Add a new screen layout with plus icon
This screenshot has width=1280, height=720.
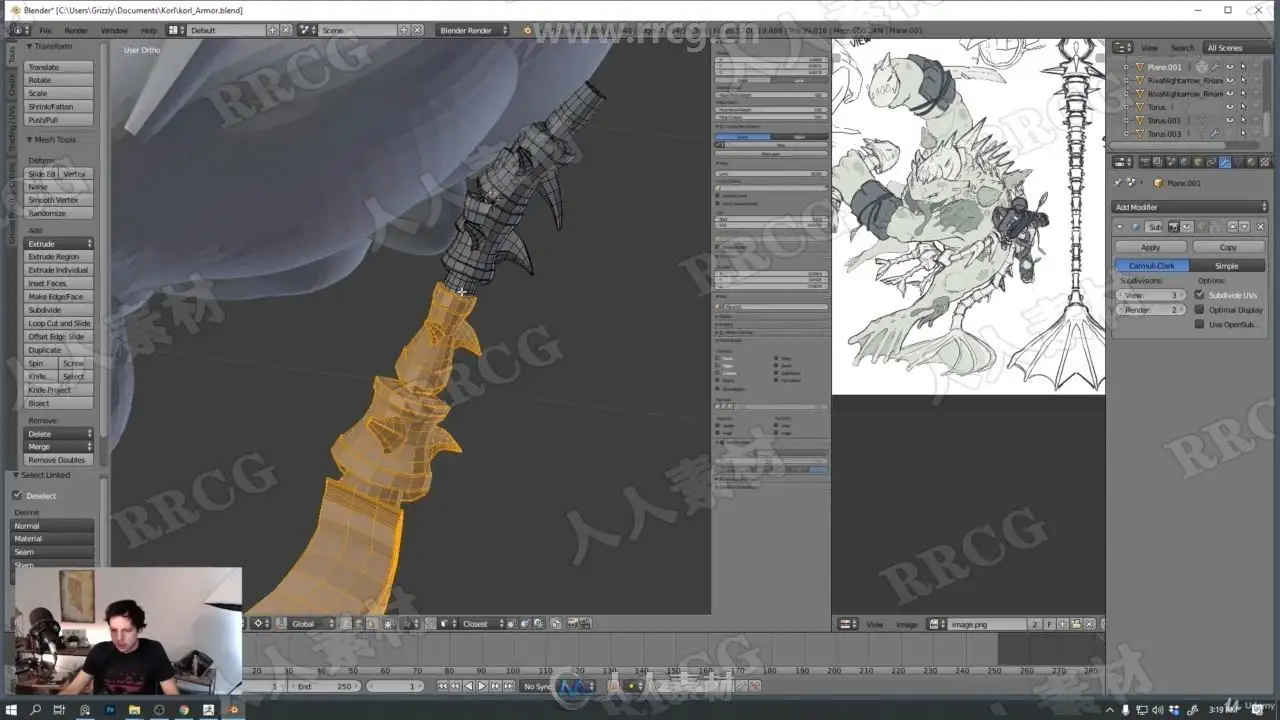coord(272,30)
